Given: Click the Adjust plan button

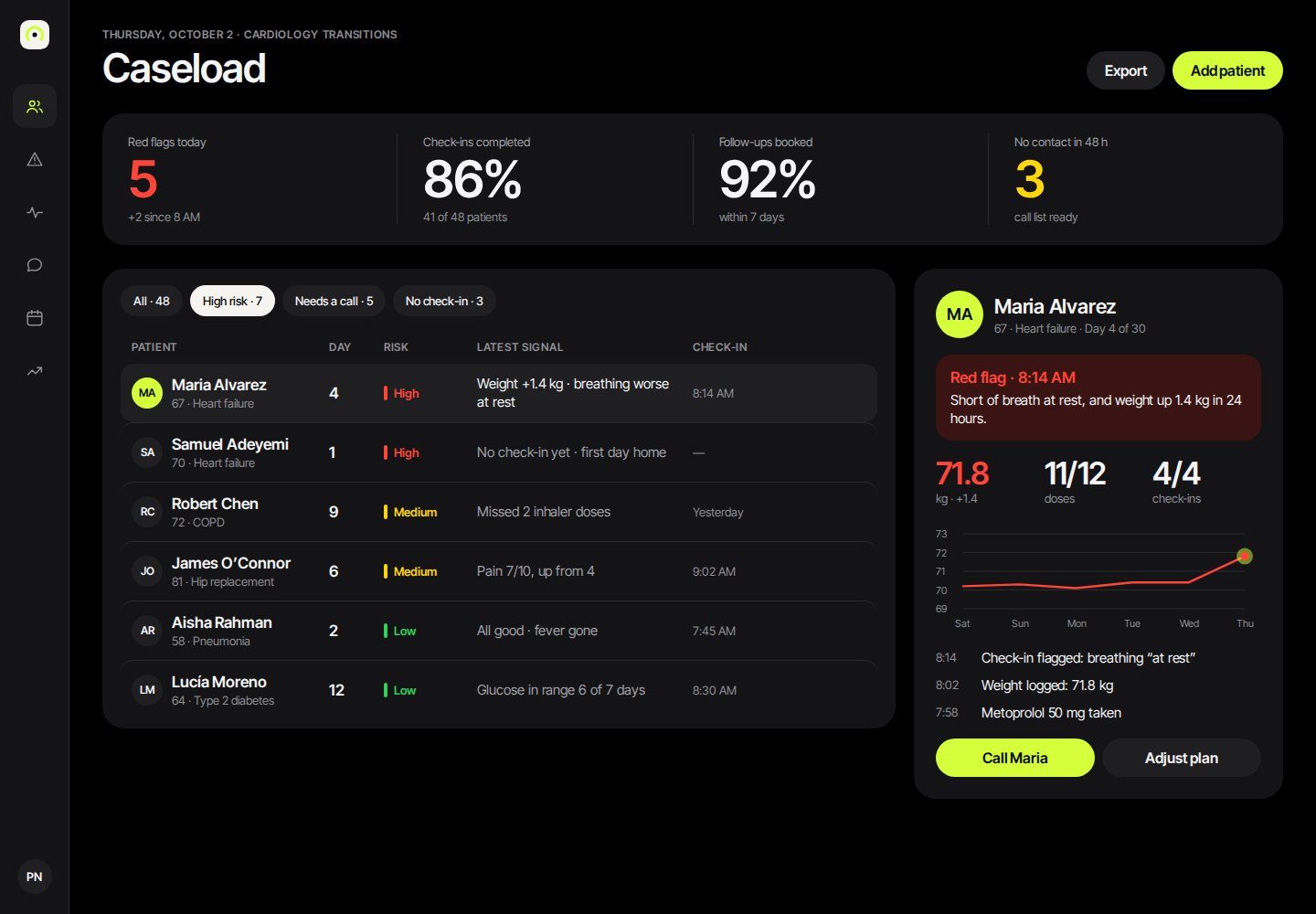Looking at the screenshot, I should [x=1181, y=758].
